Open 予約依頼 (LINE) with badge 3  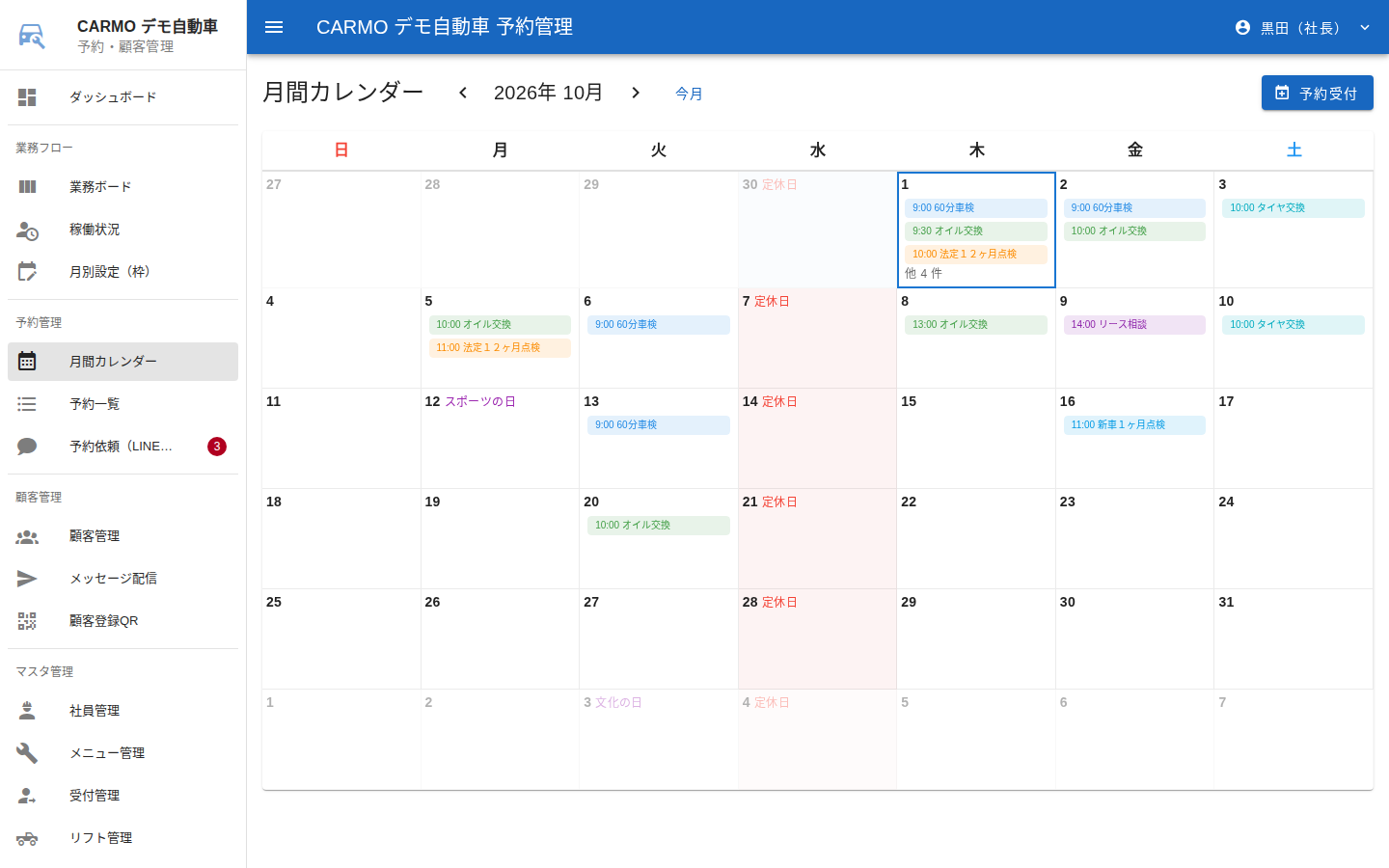(123, 447)
